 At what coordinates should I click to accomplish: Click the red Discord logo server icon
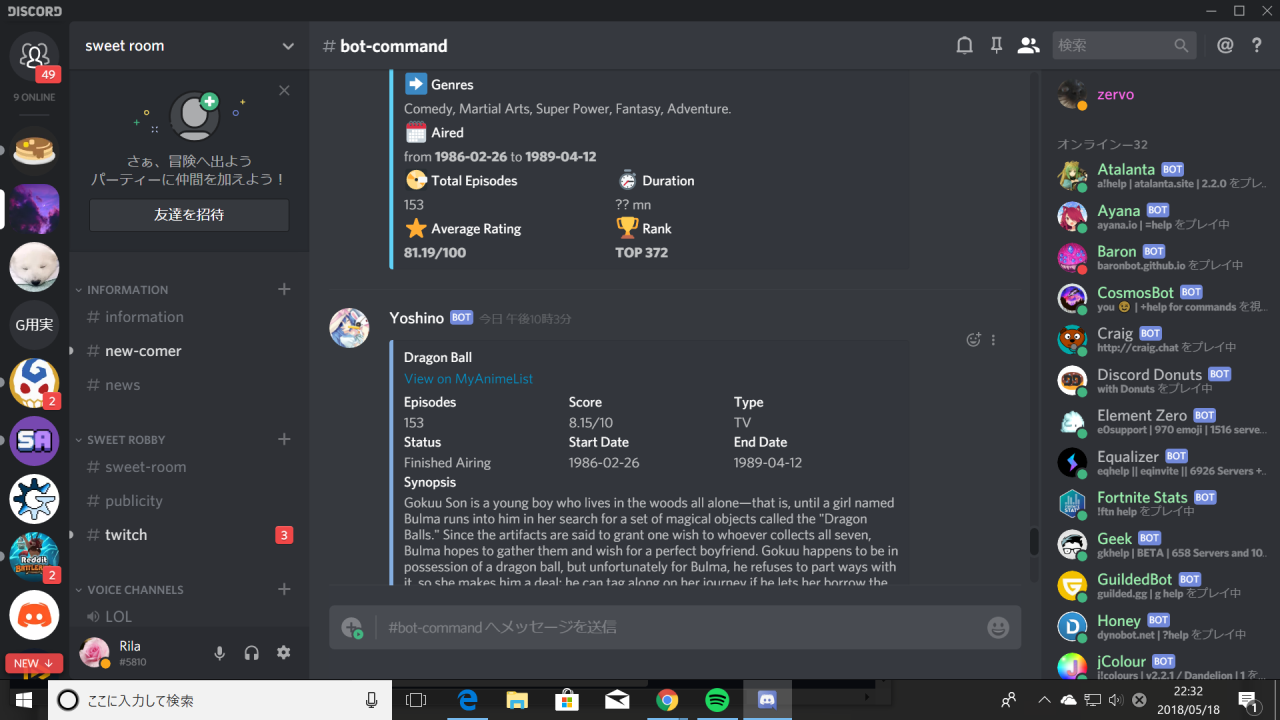34,614
